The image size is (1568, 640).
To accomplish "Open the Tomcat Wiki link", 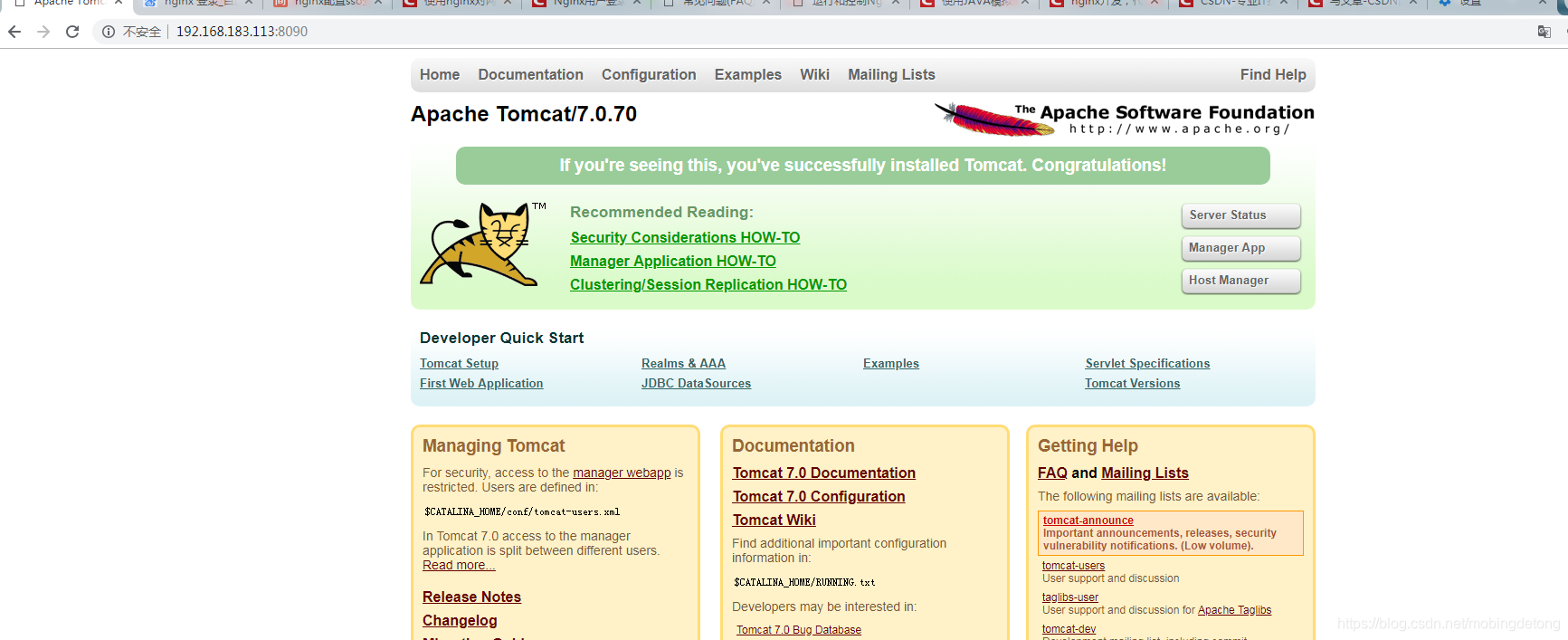I will point(774,520).
